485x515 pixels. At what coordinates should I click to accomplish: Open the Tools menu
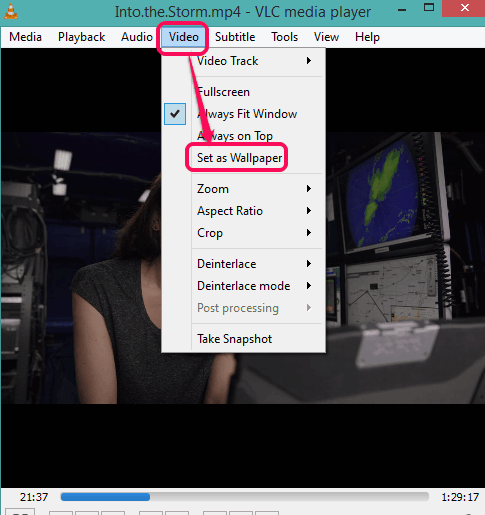[x=285, y=37]
